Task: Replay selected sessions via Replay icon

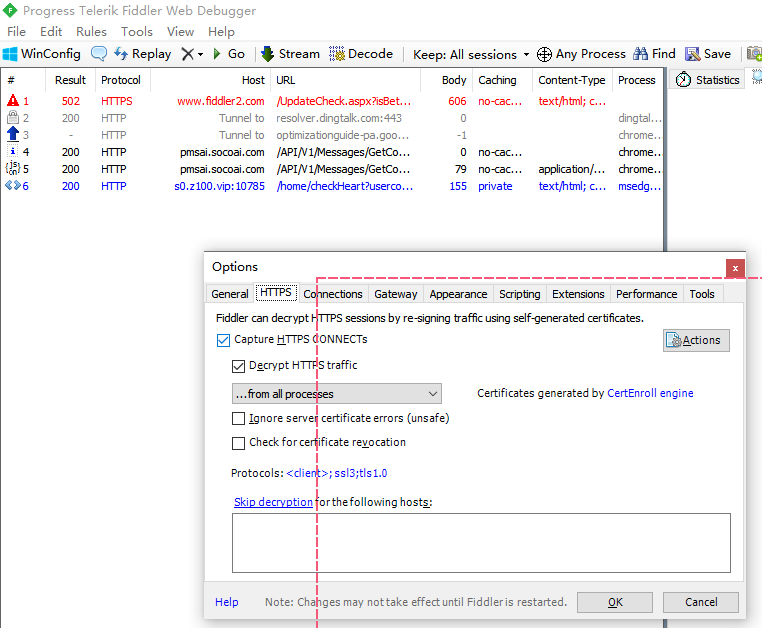Action: click(x=121, y=54)
